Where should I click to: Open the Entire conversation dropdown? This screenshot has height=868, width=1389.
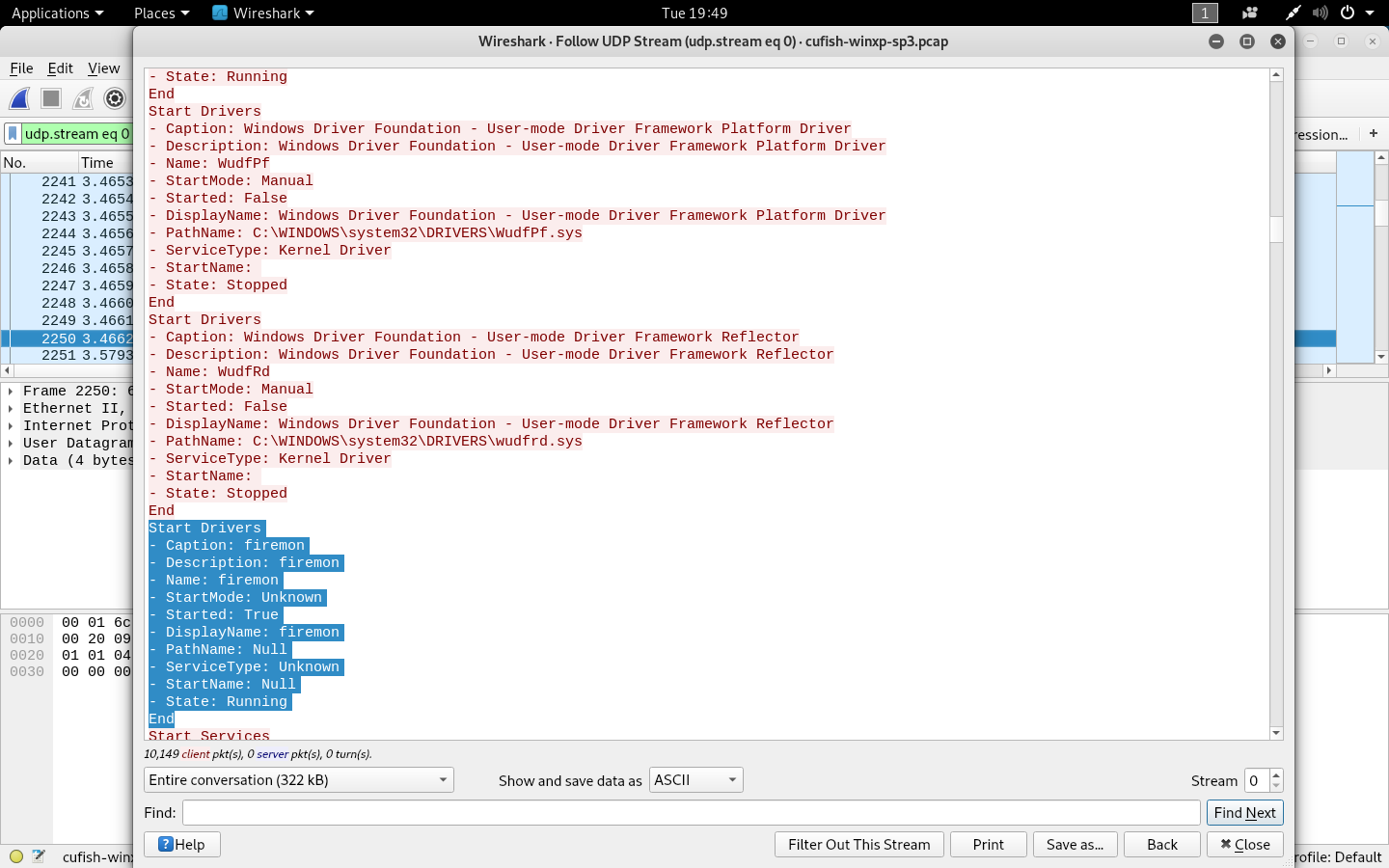coord(299,780)
